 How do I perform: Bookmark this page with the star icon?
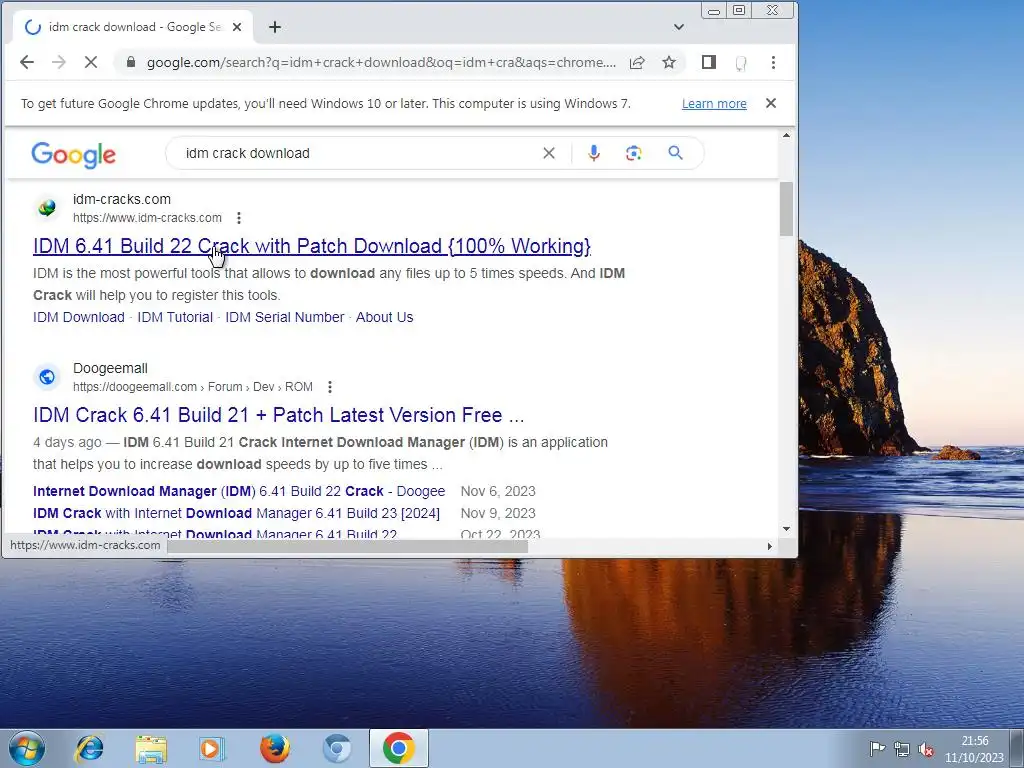tap(669, 62)
